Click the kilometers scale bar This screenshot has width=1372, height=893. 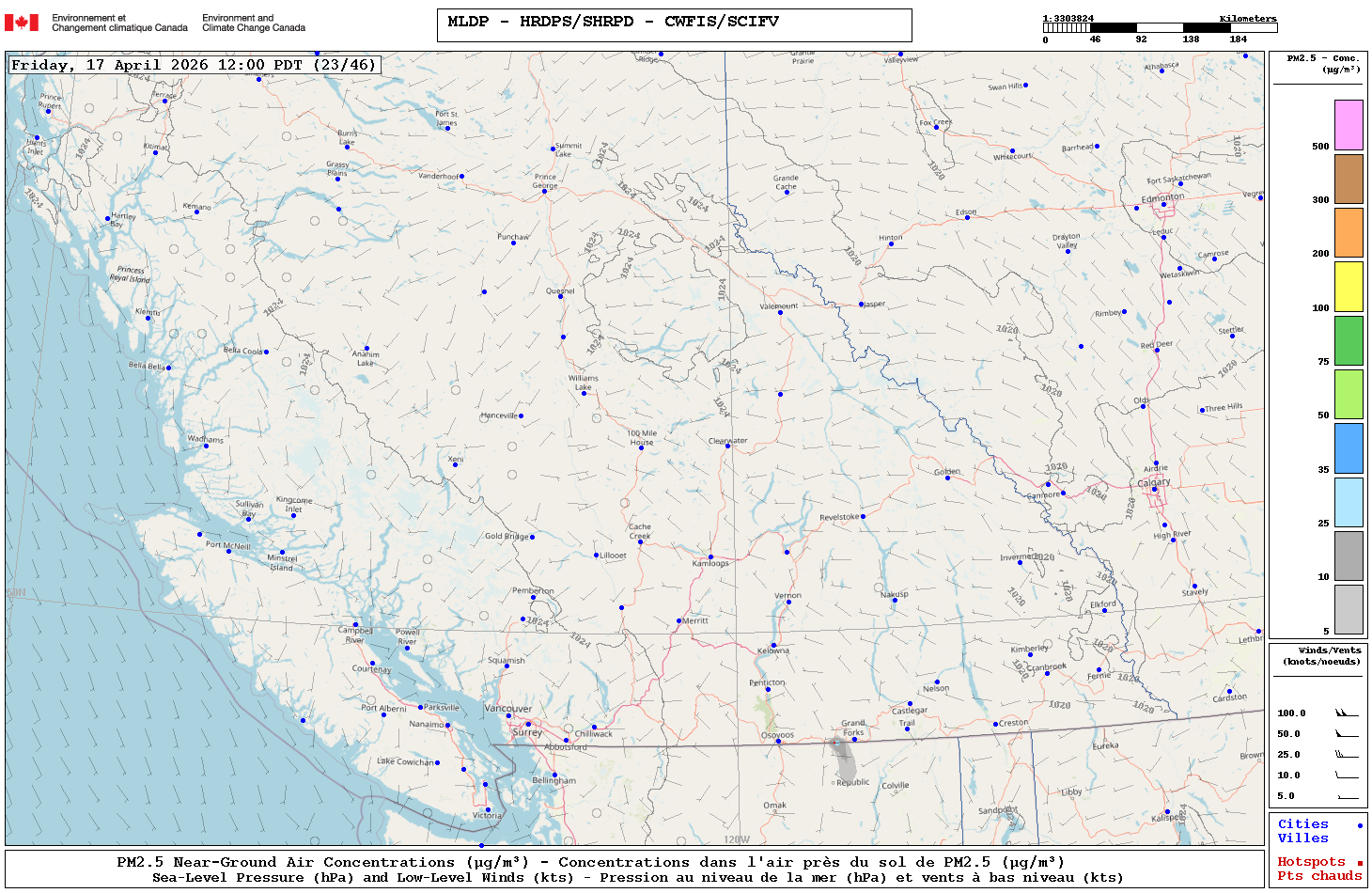coord(1160,28)
